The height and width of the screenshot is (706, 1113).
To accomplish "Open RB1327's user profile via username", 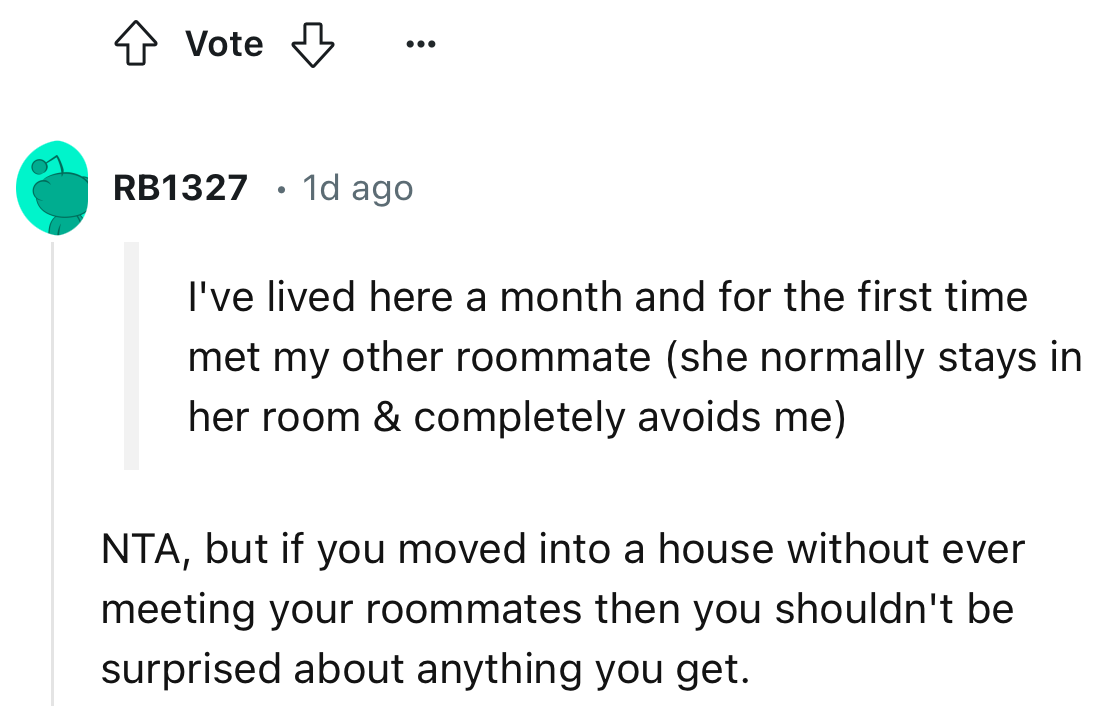I will tap(180, 188).
